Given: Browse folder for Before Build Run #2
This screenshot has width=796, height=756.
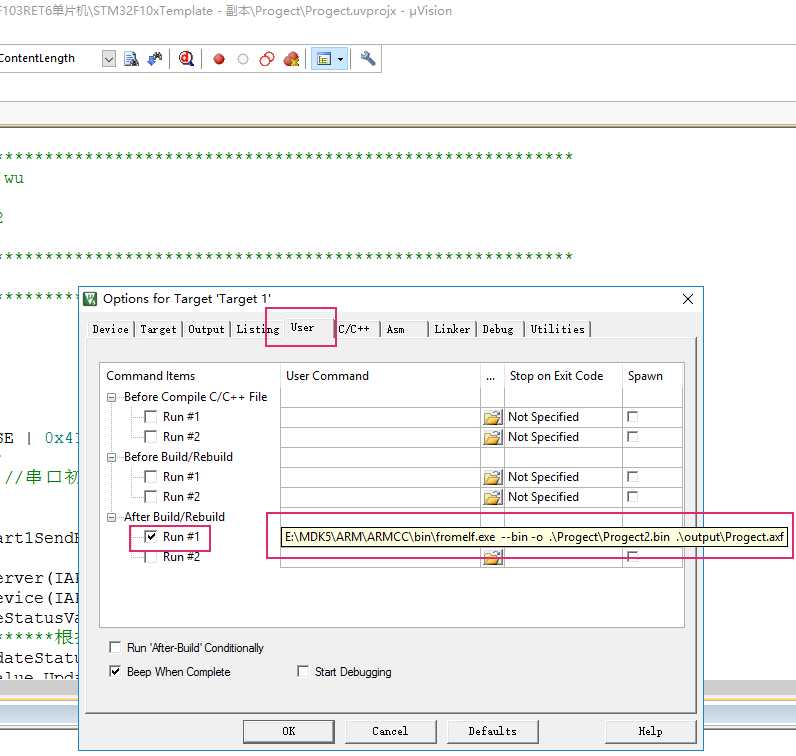Looking at the screenshot, I should [x=492, y=497].
